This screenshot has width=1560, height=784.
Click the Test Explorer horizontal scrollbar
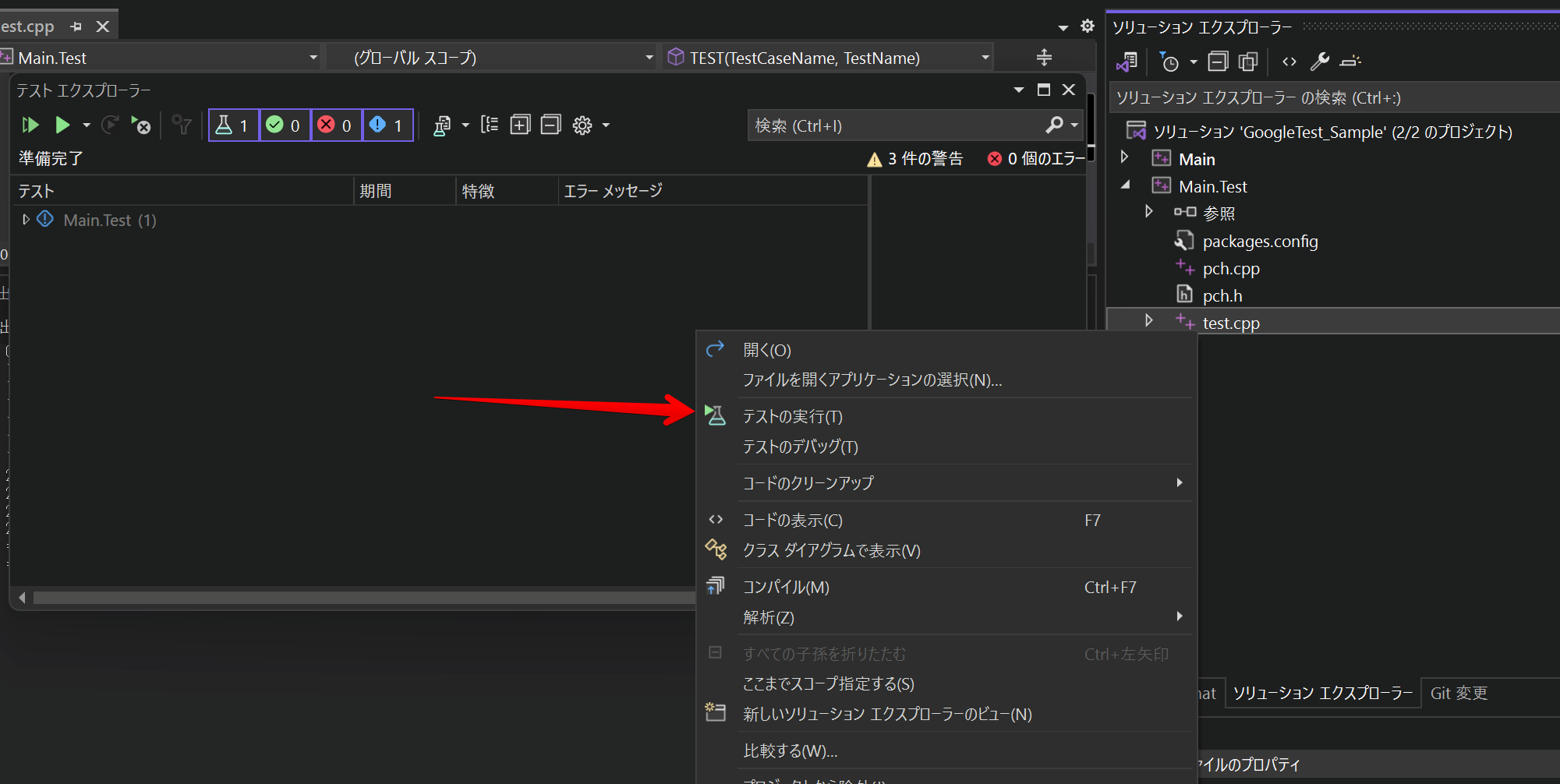[x=357, y=598]
